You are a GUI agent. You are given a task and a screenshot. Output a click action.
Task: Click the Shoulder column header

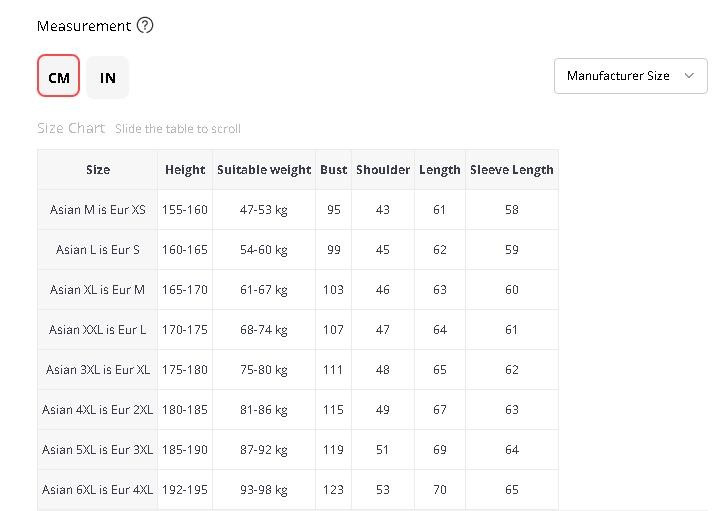(x=383, y=170)
